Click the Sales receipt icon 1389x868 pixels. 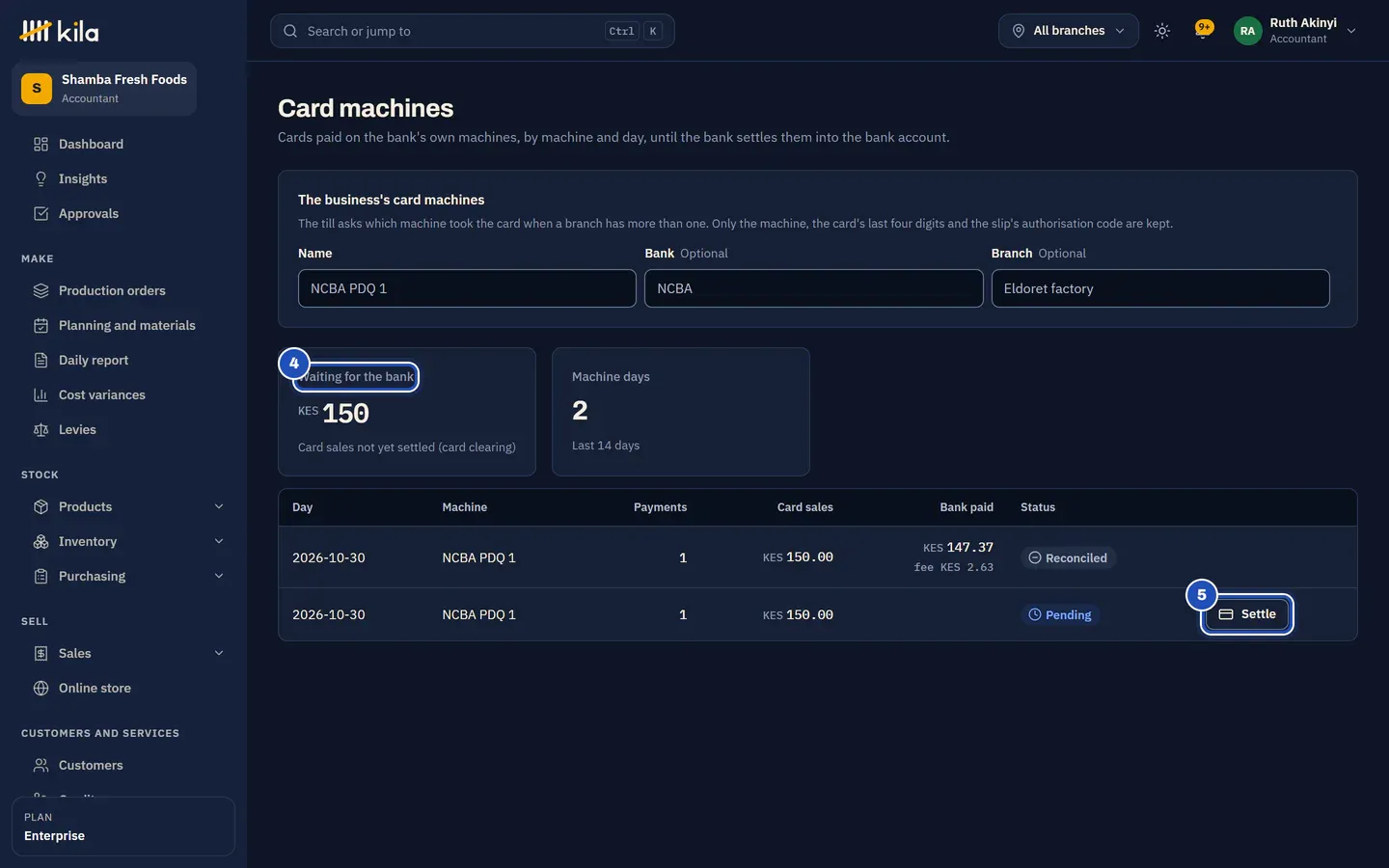41,653
